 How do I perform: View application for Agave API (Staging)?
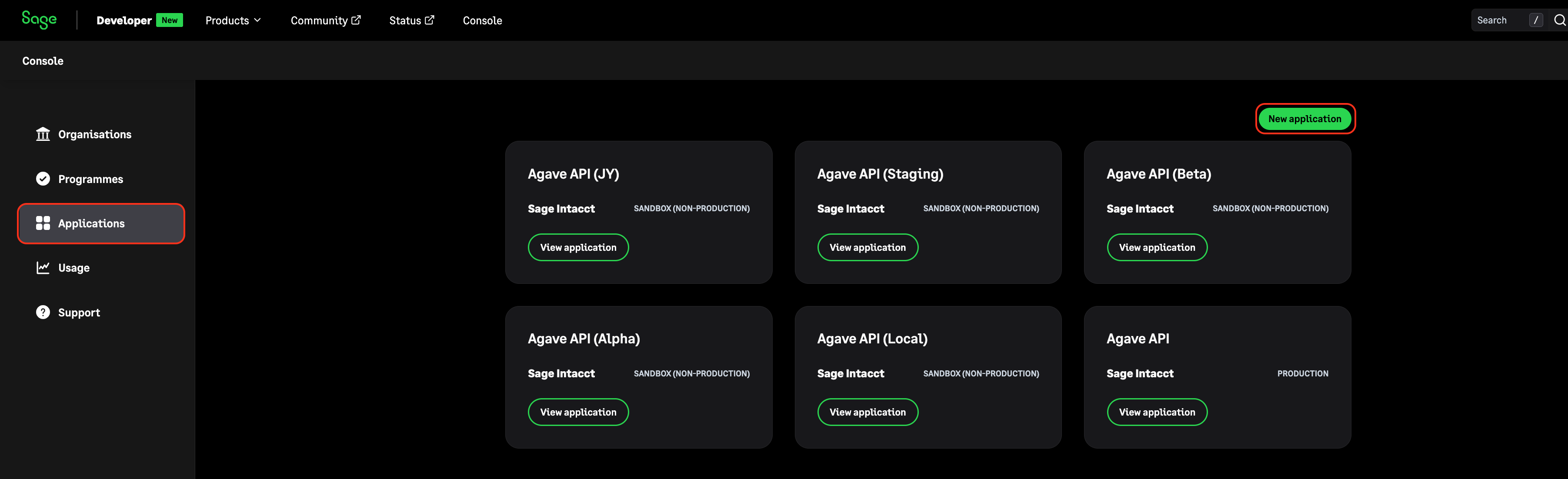click(867, 247)
